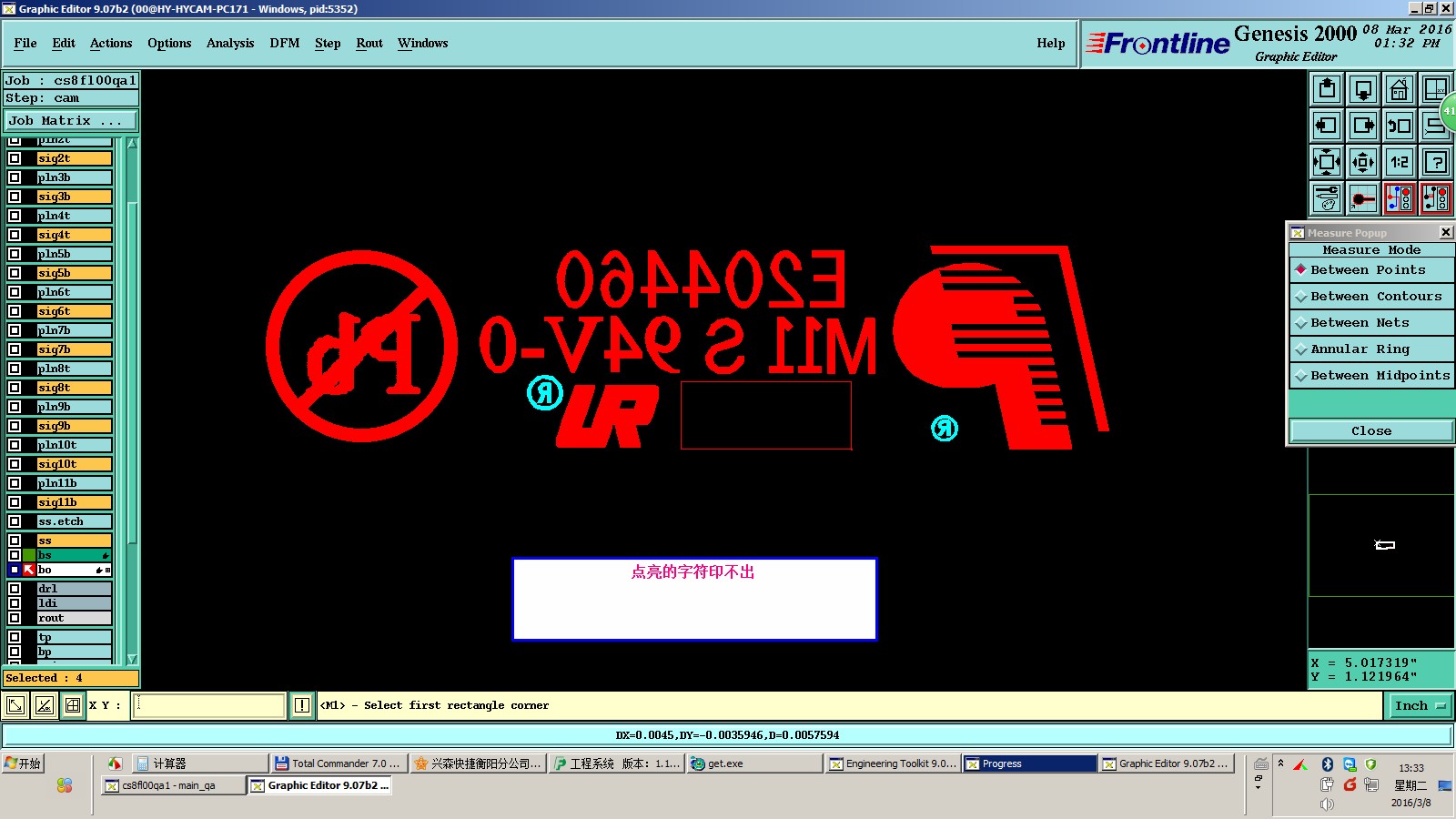
Task: Click the pan left view icon
Action: point(1327,126)
